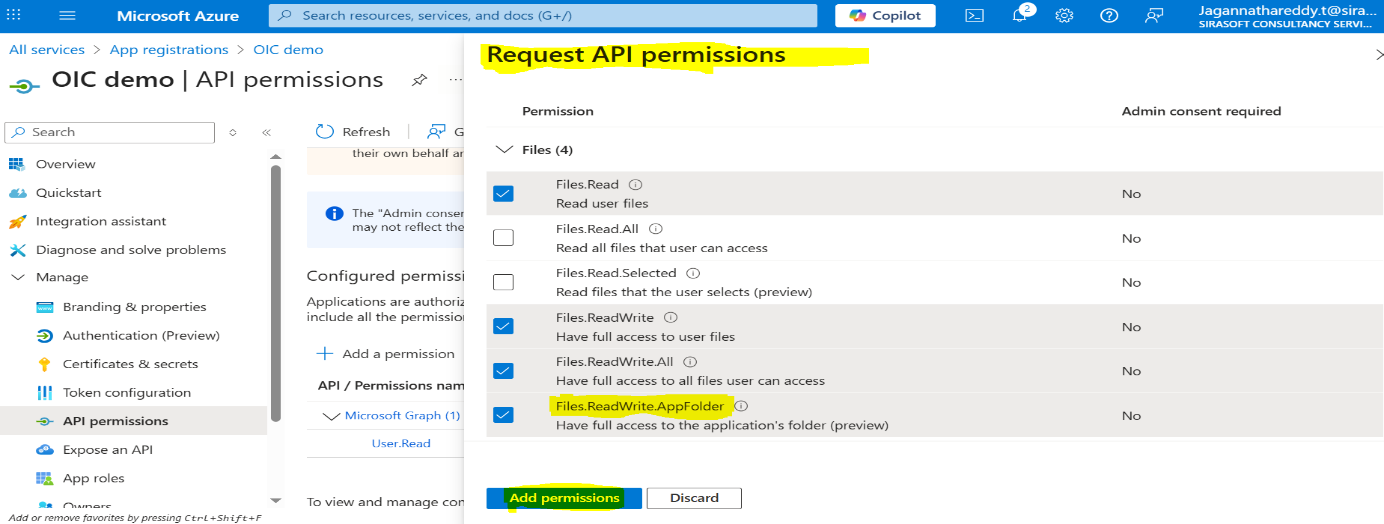The height and width of the screenshot is (524, 1384).
Task: Click the Refresh icon in toolbar
Action: pyautogui.click(x=325, y=131)
